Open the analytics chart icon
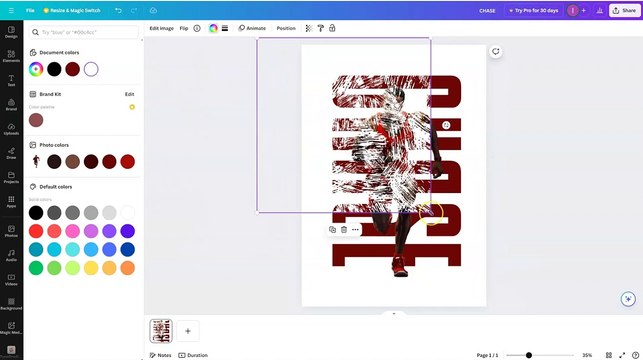Viewport: 643px width, 360px height. coord(600,11)
